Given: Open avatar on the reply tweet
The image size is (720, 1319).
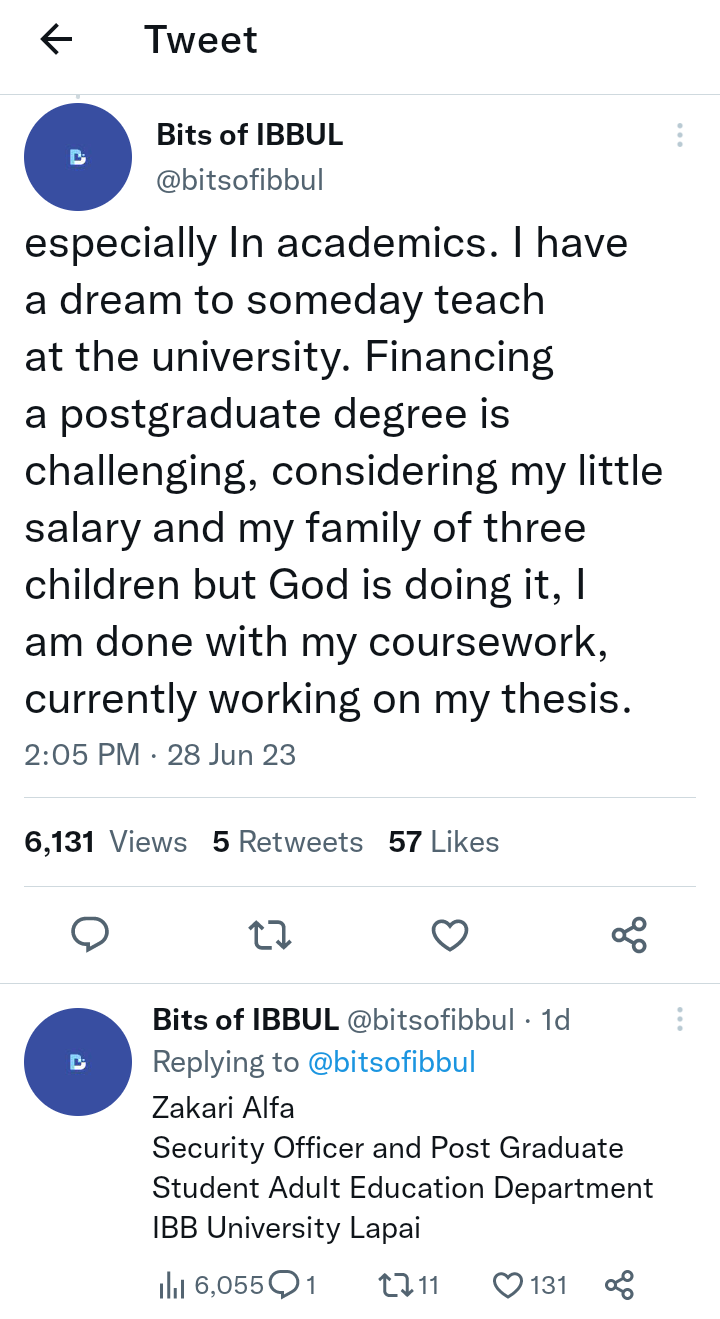Looking at the screenshot, I should 78,1062.
